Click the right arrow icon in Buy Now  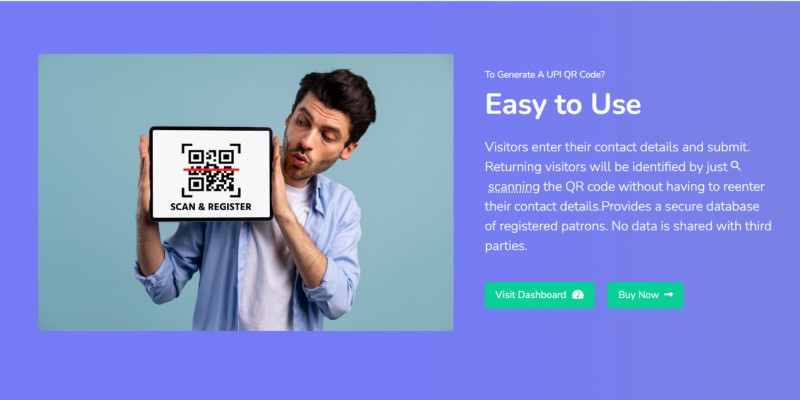(x=668, y=294)
